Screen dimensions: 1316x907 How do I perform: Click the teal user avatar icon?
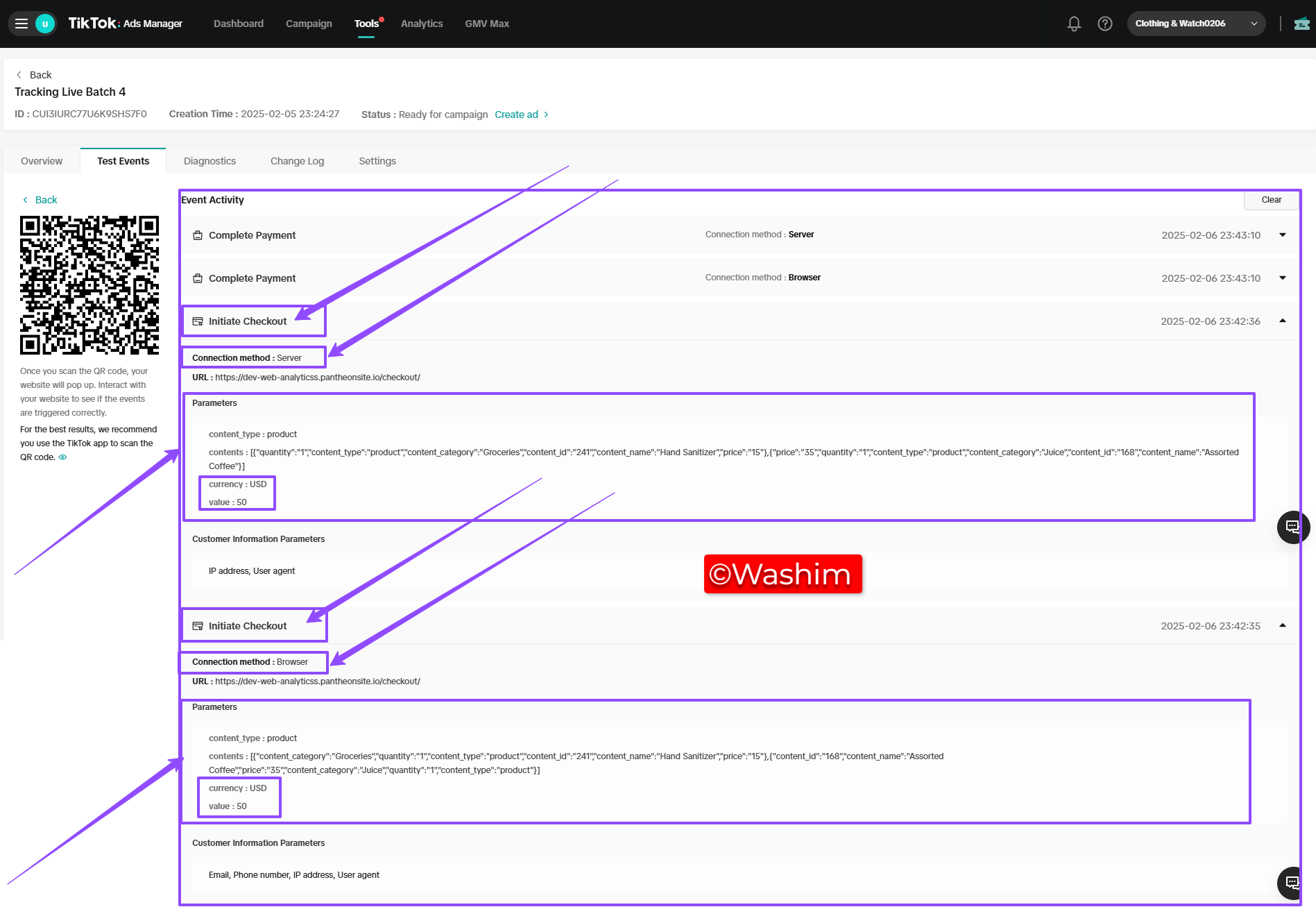pos(45,24)
